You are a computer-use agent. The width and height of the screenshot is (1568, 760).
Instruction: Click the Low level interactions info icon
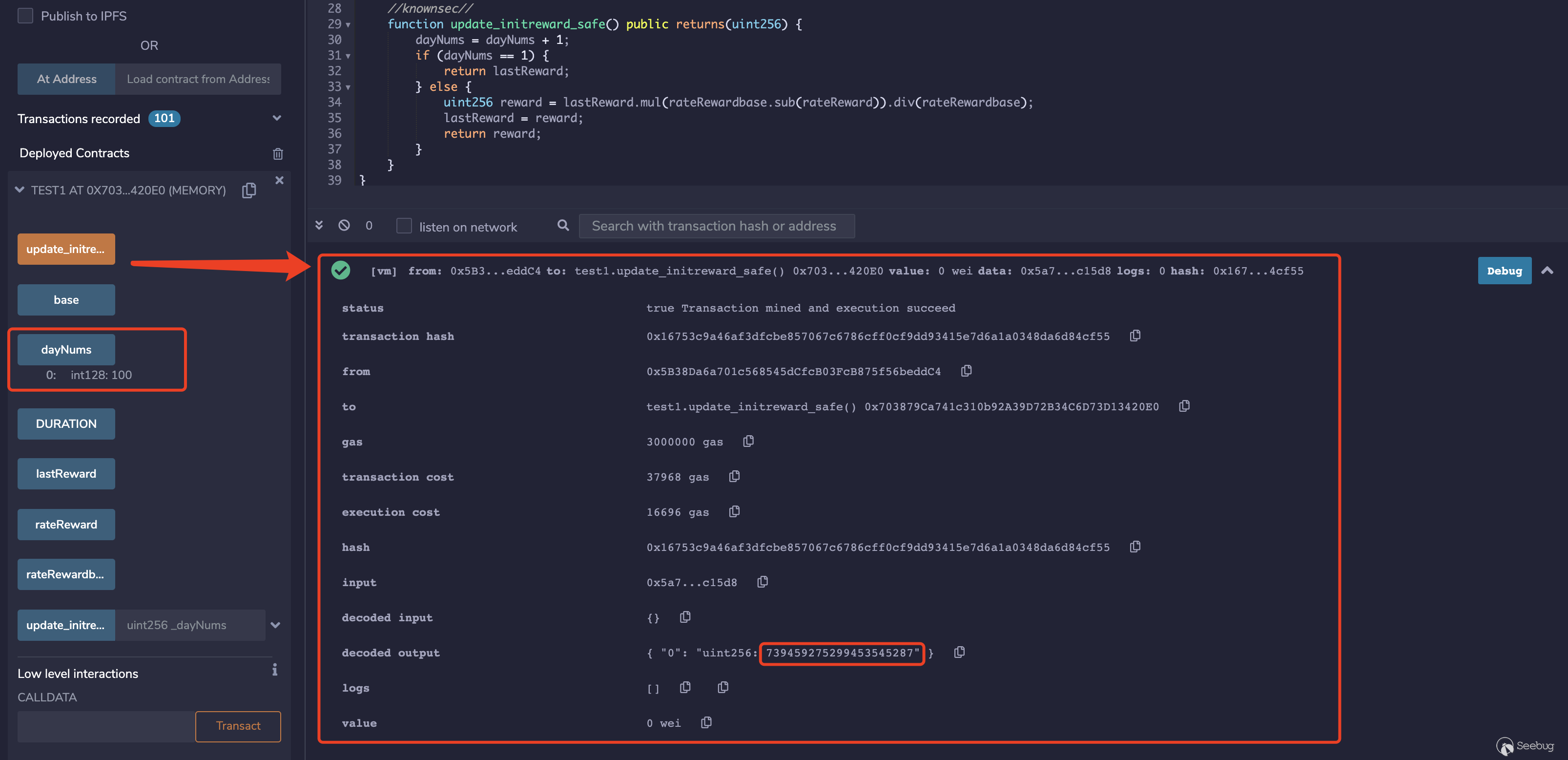[274, 670]
